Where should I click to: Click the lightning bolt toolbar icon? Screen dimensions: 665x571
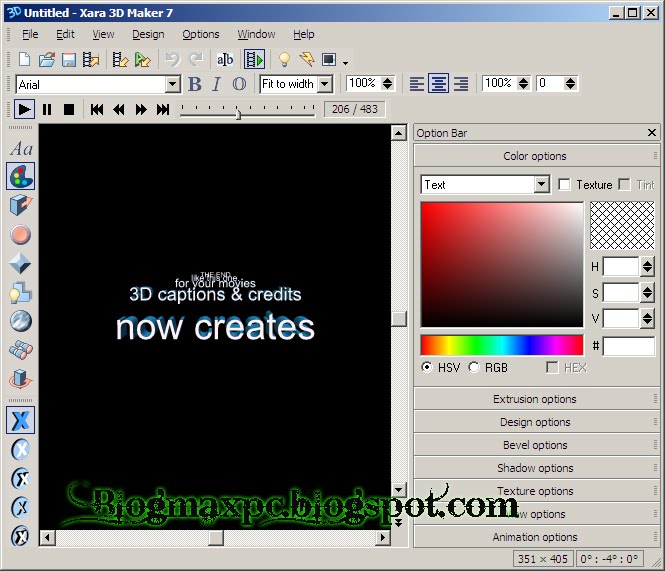click(x=307, y=59)
